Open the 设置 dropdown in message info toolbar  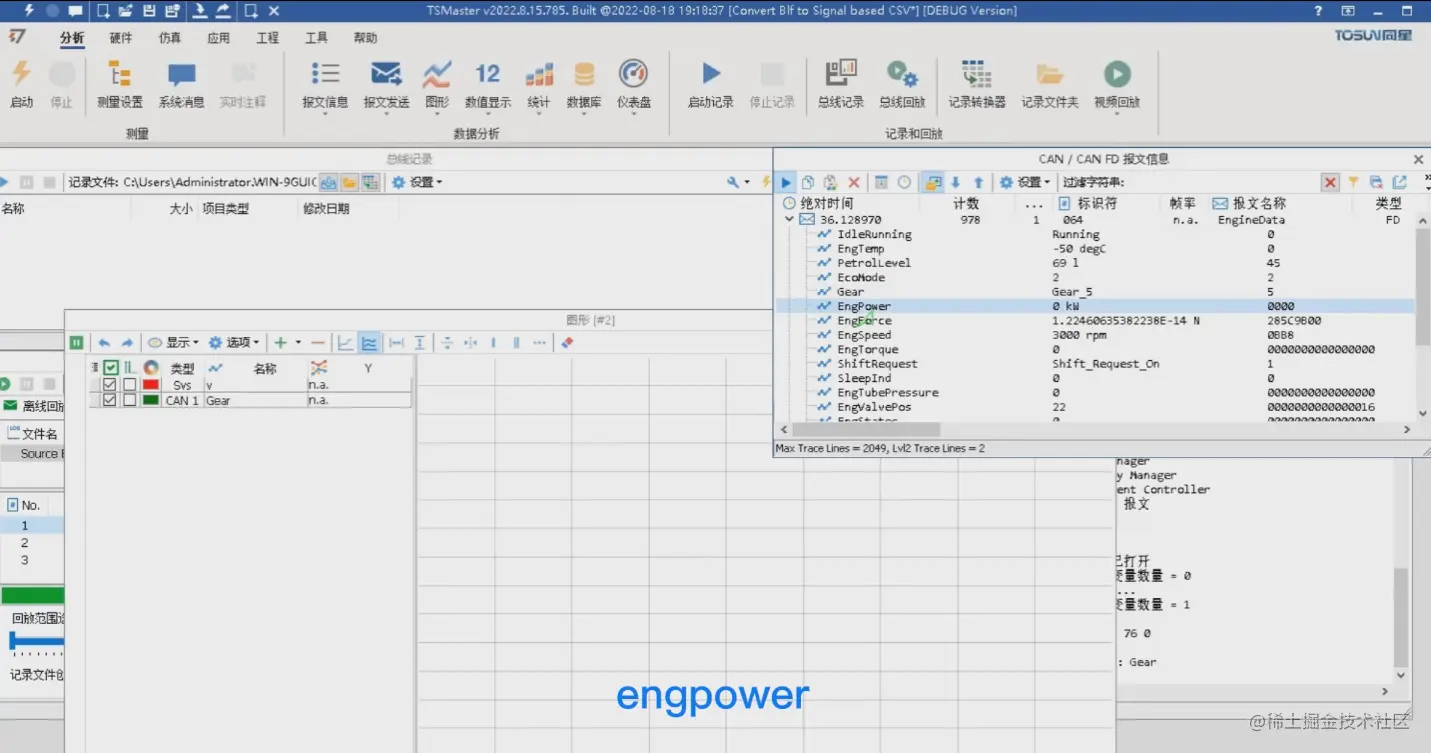click(x=1025, y=182)
